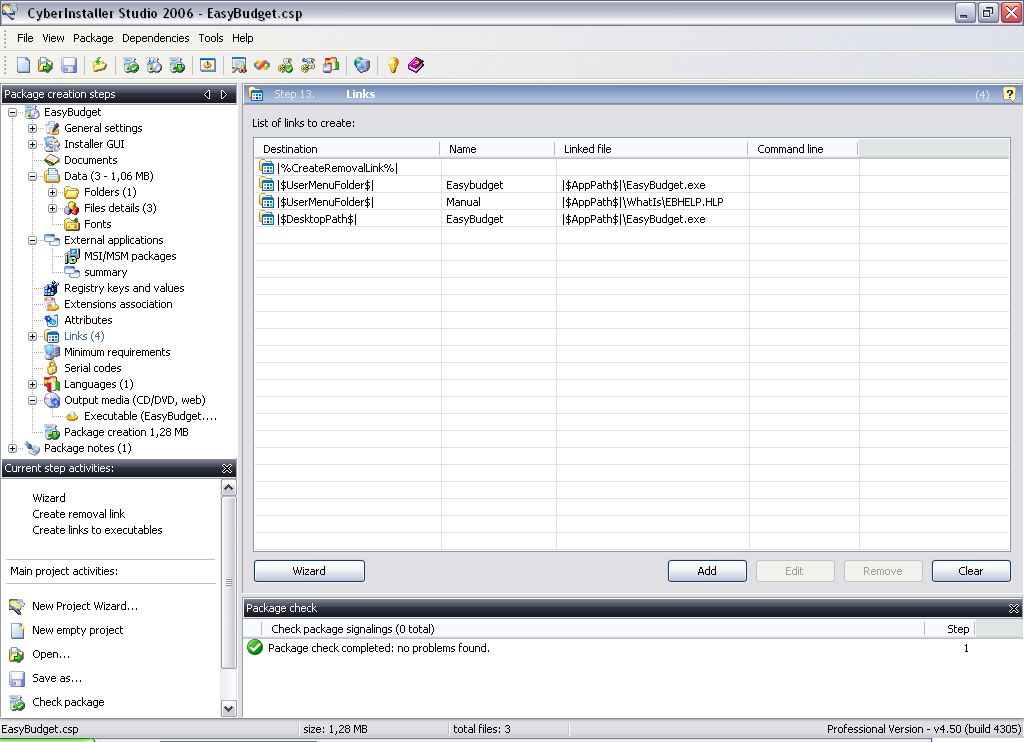
Task: Click the colored stacked boxes toolbar icon
Action: 331,65
